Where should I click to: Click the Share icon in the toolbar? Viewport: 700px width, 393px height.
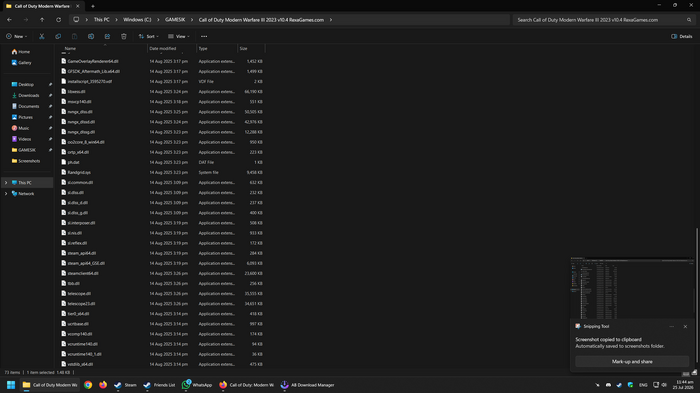108,36
